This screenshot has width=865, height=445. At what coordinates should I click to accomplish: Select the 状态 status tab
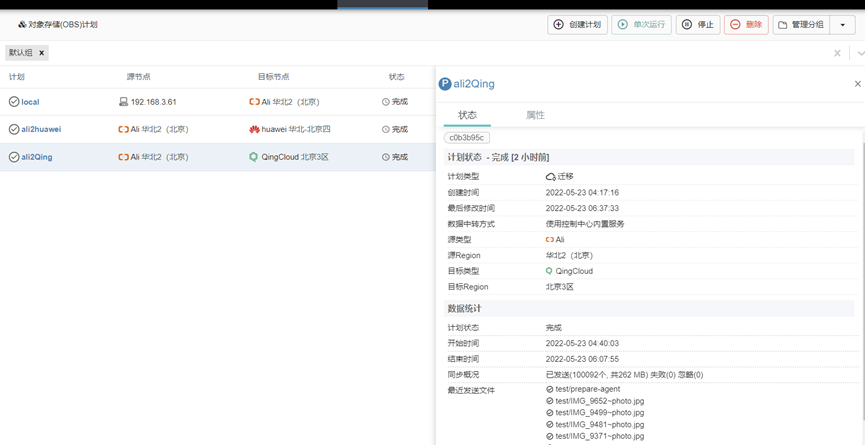click(467, 115)
